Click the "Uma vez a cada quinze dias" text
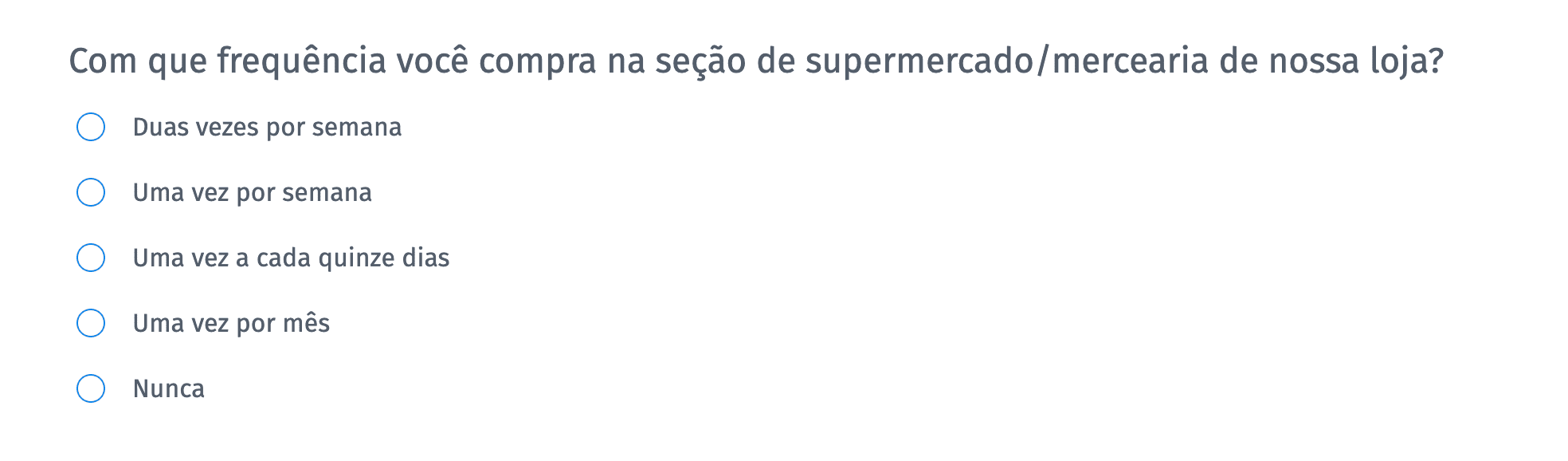Image resolution: width=1568 pixels, height=461 pixels. coord(291,257)
